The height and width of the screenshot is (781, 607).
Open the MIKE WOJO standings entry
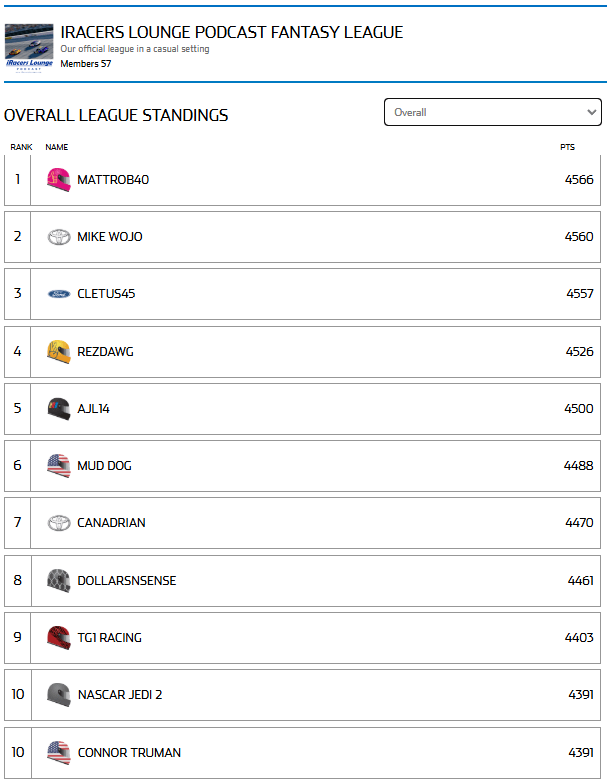click(x=302, y=237)
